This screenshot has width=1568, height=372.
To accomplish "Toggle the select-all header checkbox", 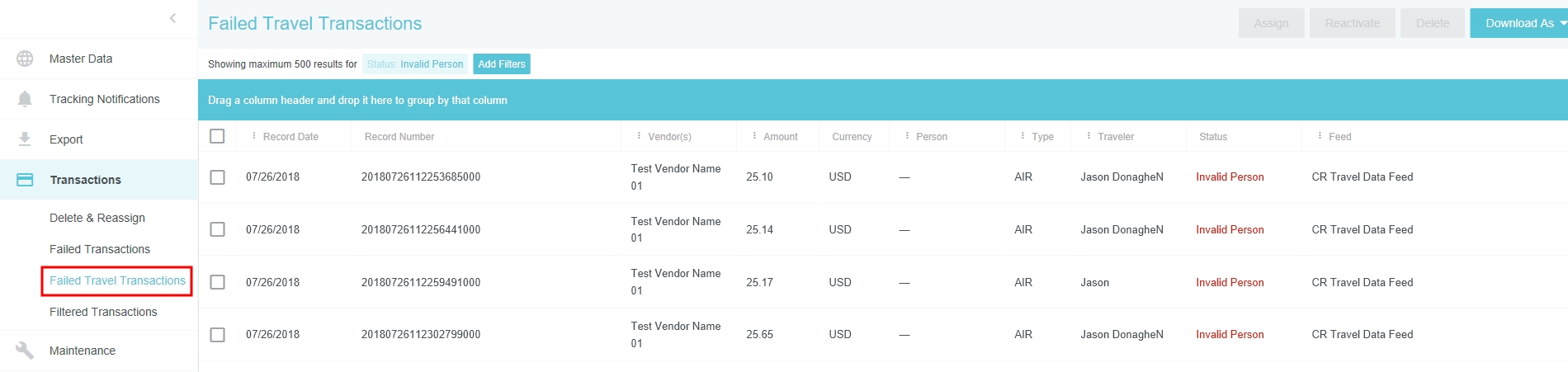I will (217, 136).
